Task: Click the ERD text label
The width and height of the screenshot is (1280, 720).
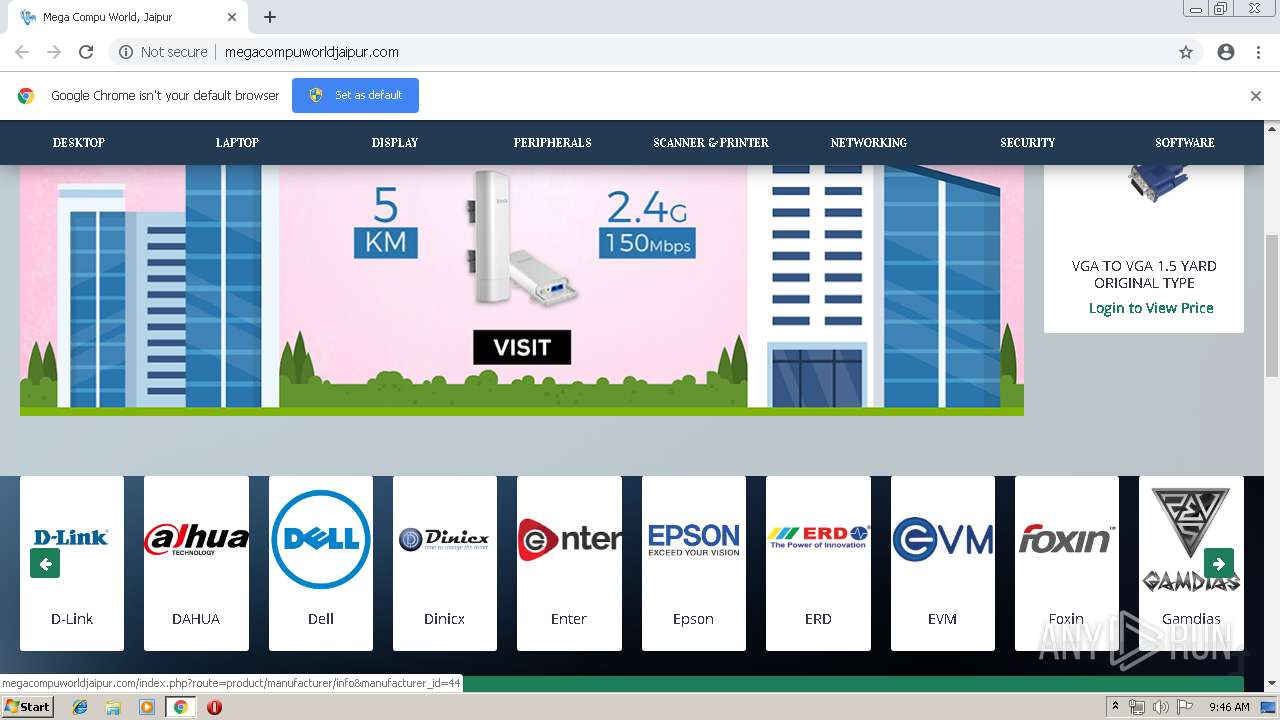Action: point(818,619)
